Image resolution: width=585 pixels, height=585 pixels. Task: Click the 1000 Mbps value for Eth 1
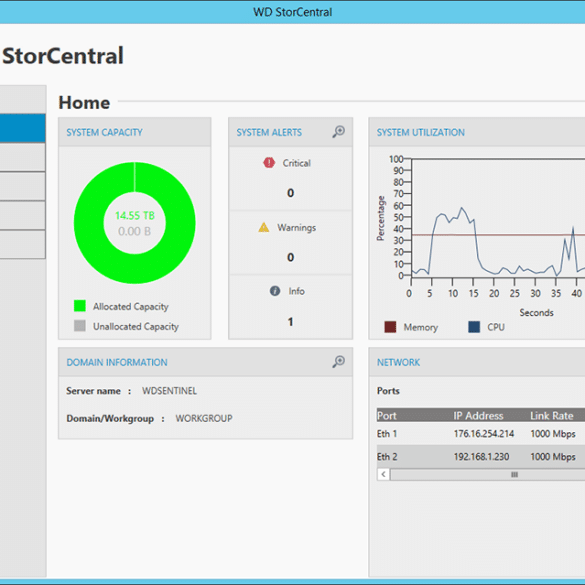tap(553, 434)
